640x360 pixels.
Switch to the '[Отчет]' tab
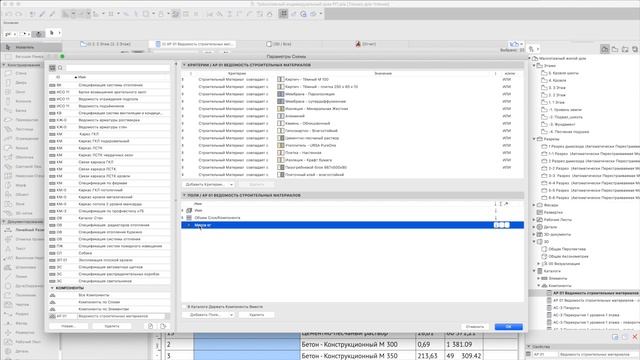[x=366, y=44]
